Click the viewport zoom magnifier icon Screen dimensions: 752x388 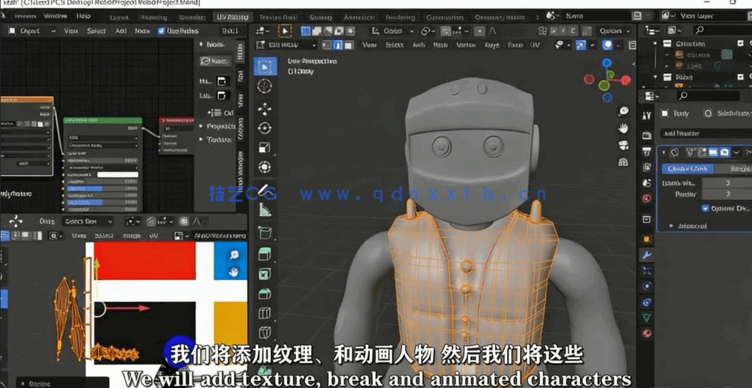pyautogui.click(x=623, y=111)
